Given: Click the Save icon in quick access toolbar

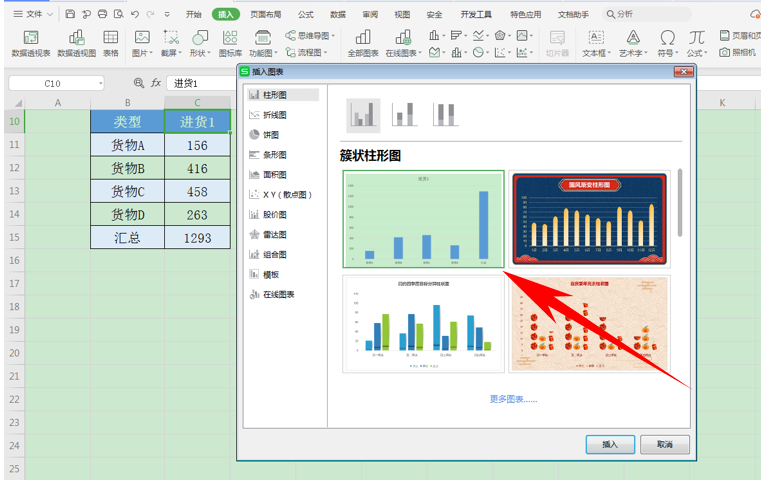Looking at the screenshot, I should click(70, 14).
